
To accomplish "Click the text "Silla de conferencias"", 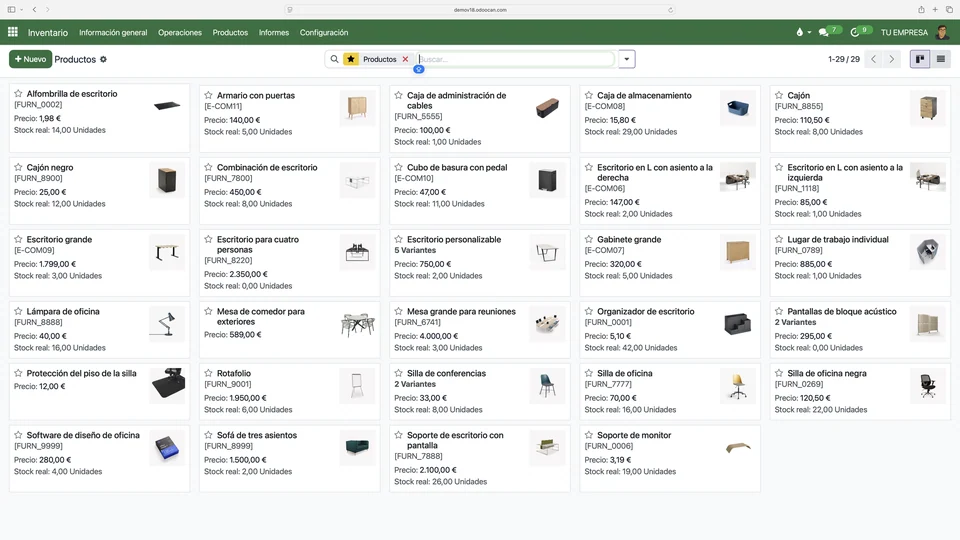I will point(446,373).
